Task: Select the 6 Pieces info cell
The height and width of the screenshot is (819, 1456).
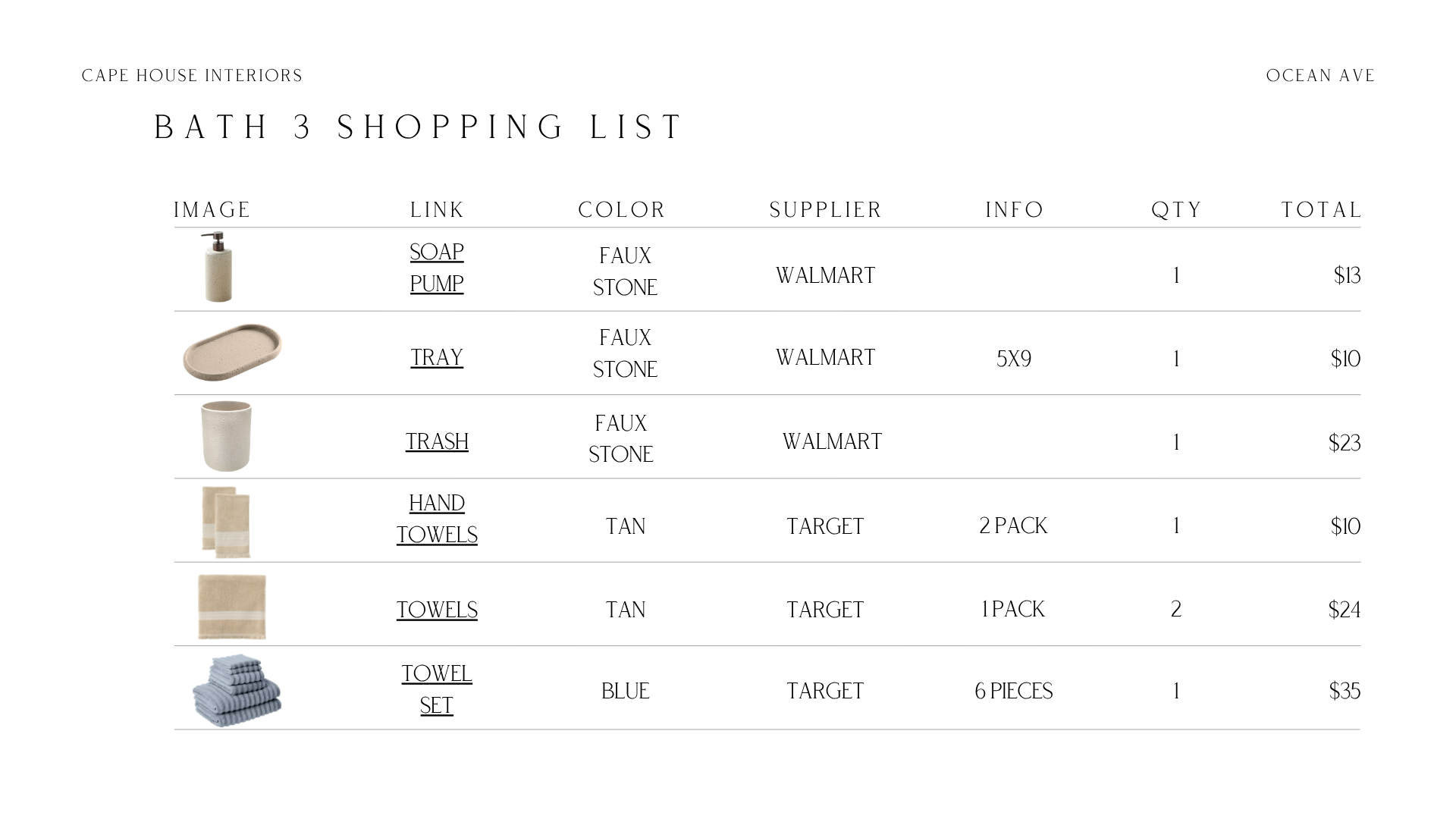Action: click(1014, 691)
